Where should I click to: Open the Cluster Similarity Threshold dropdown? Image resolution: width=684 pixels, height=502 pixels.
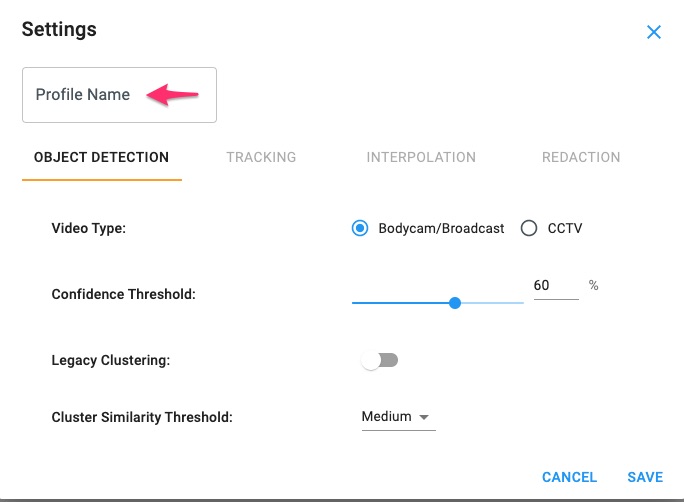click(397, 417)
